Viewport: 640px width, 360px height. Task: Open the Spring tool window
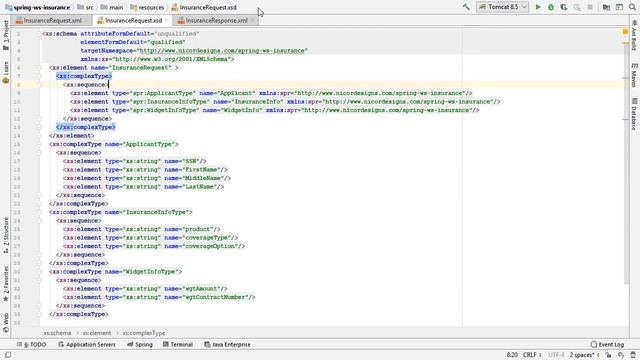click(x=140, y=344)
